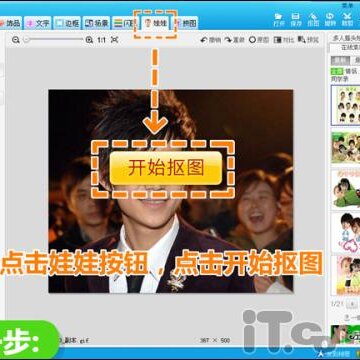Select the first multi-head doll template thumbnail
Image resolution: width=360 pixels, height=360 pixels.
[x=346, y=105]
